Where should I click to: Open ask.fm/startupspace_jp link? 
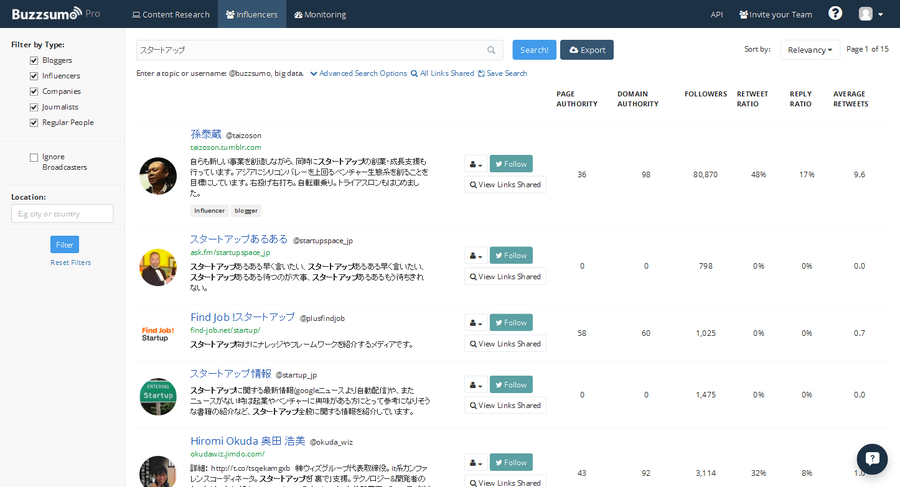pyautogui.click(x=230, y=253)
